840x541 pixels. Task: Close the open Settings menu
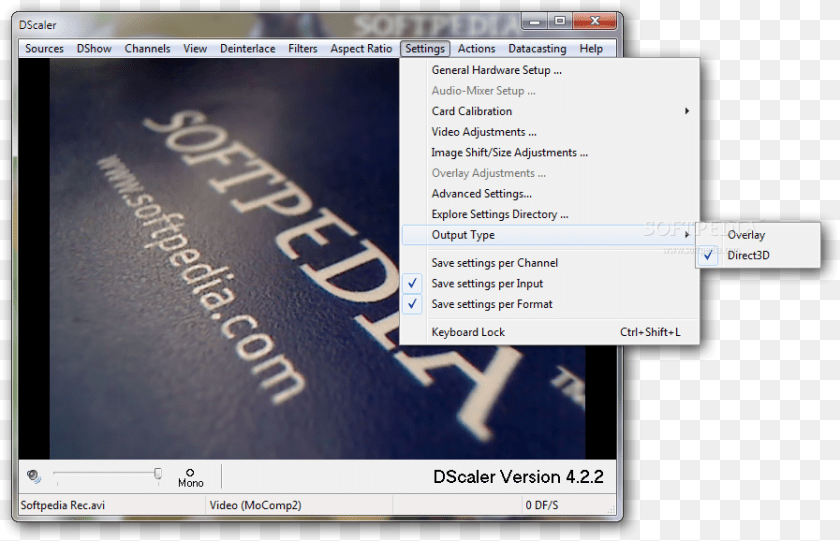(x=425, y=49)
